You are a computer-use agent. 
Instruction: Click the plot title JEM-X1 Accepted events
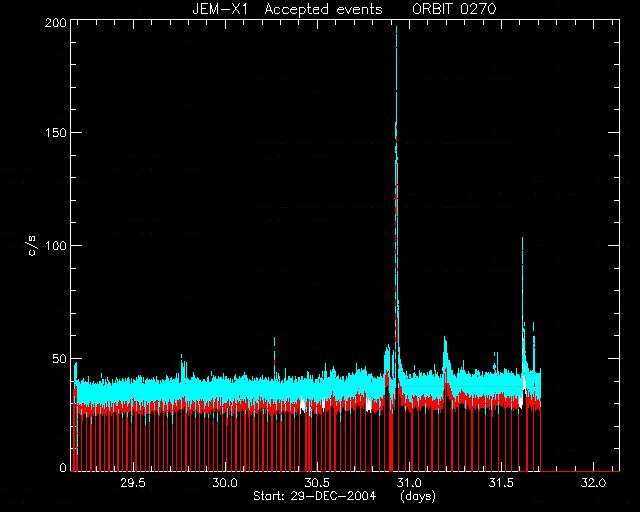tap(287, 9)
